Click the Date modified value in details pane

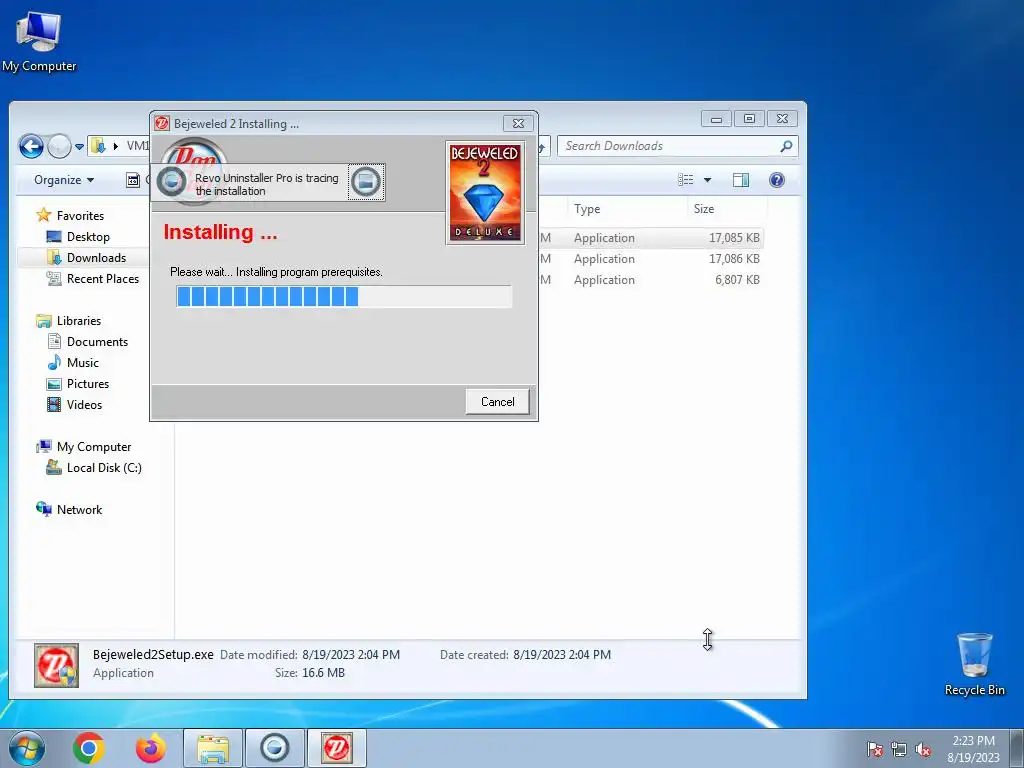point(351,654)
